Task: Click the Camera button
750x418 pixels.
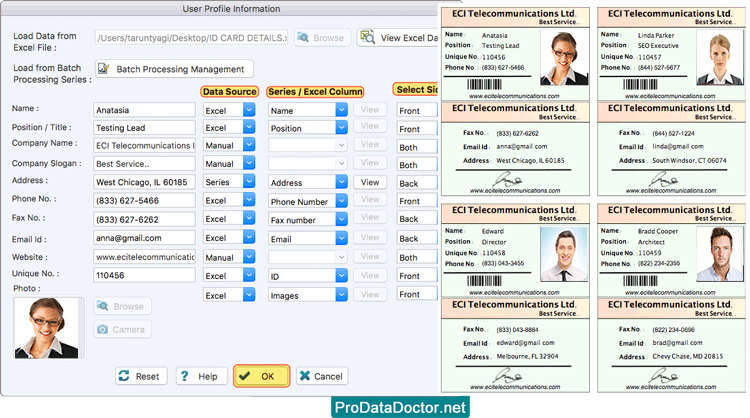Action: tap(122, 330)
